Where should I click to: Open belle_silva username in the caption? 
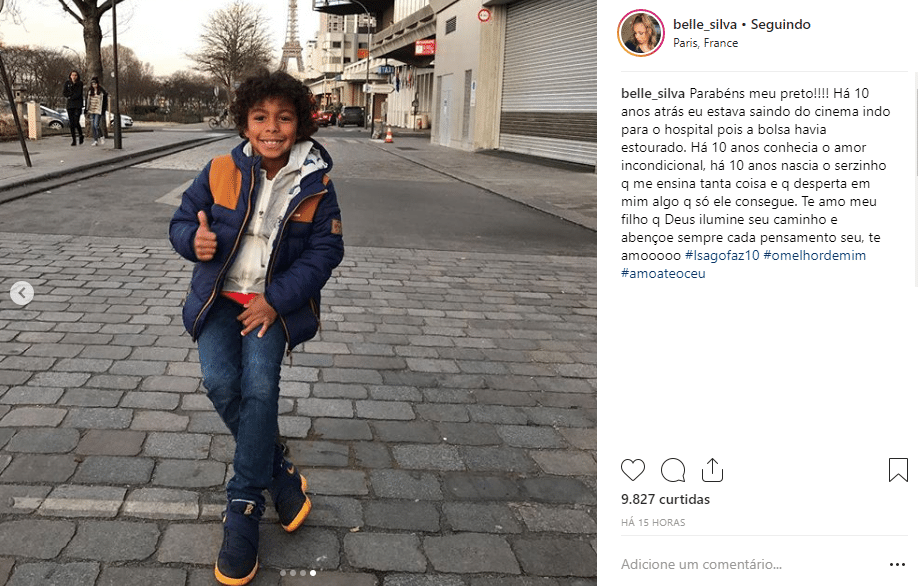coord(653,94)
